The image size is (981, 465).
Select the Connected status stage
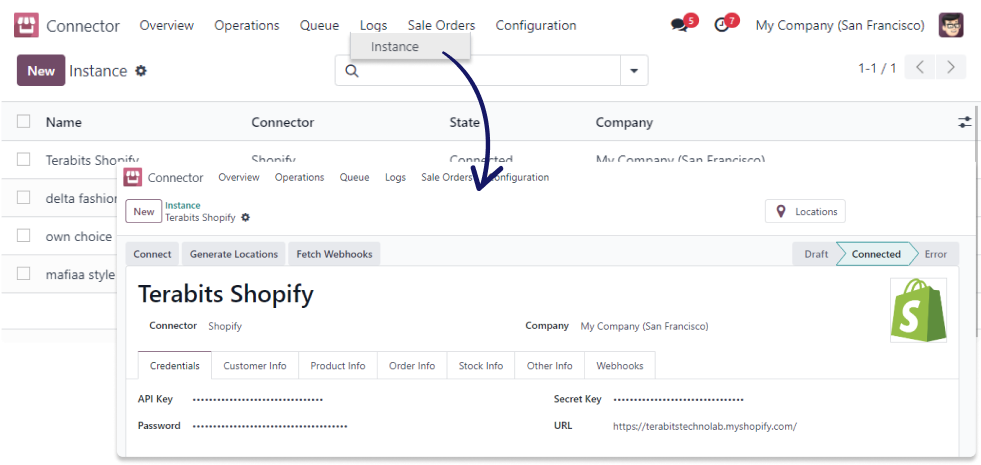(876, 254)
